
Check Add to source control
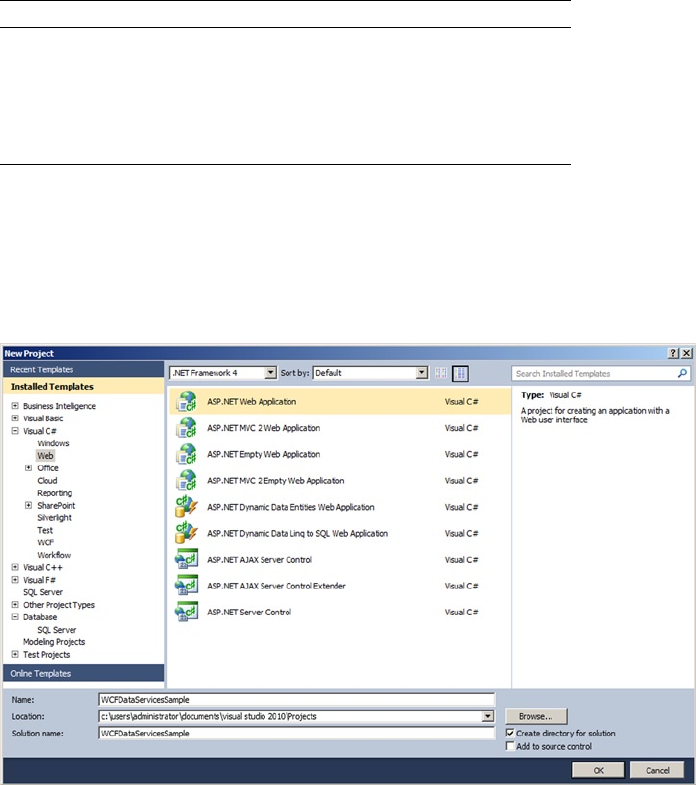[x=510, y=746]
